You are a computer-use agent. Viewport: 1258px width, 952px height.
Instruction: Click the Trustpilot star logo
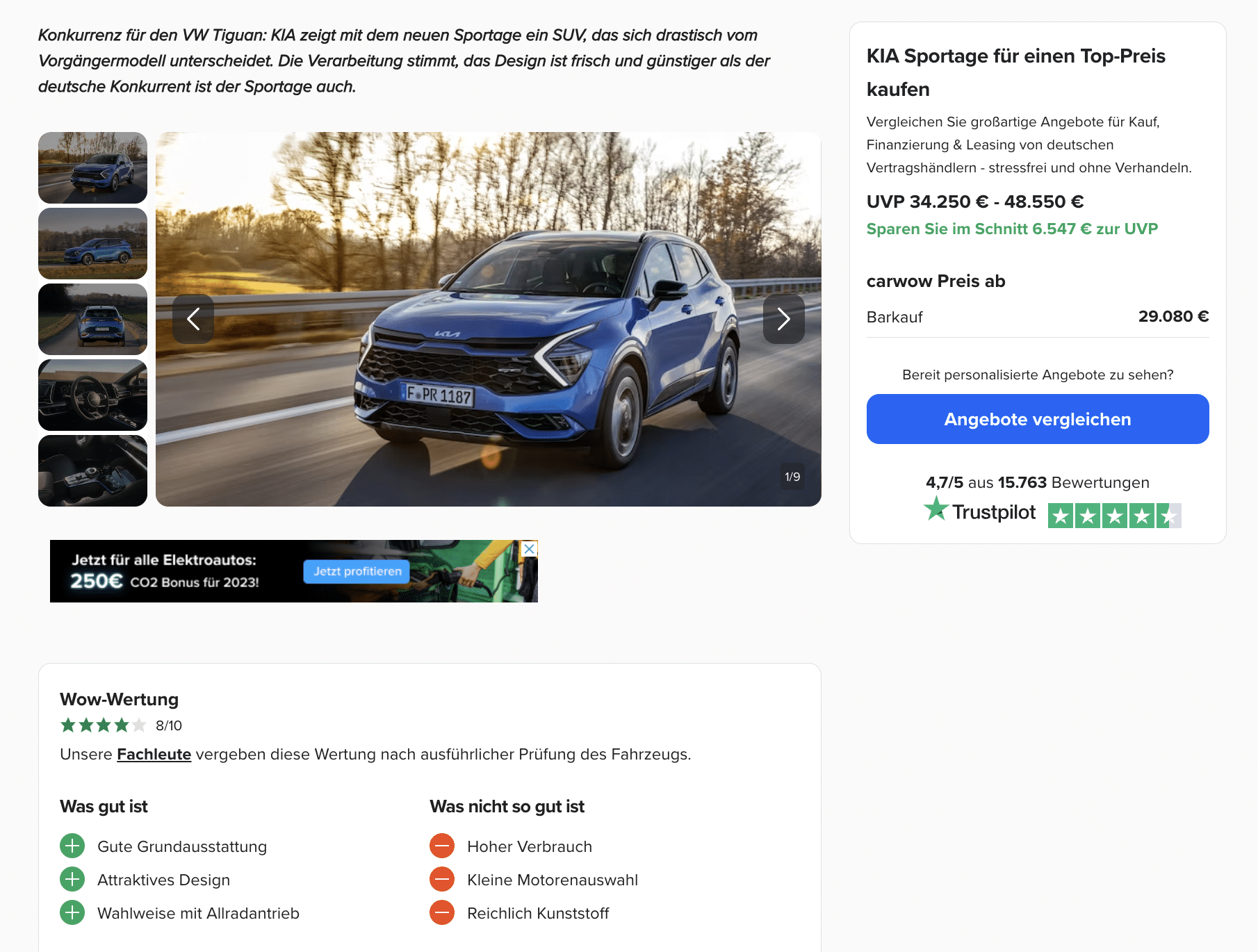(936, 509)
